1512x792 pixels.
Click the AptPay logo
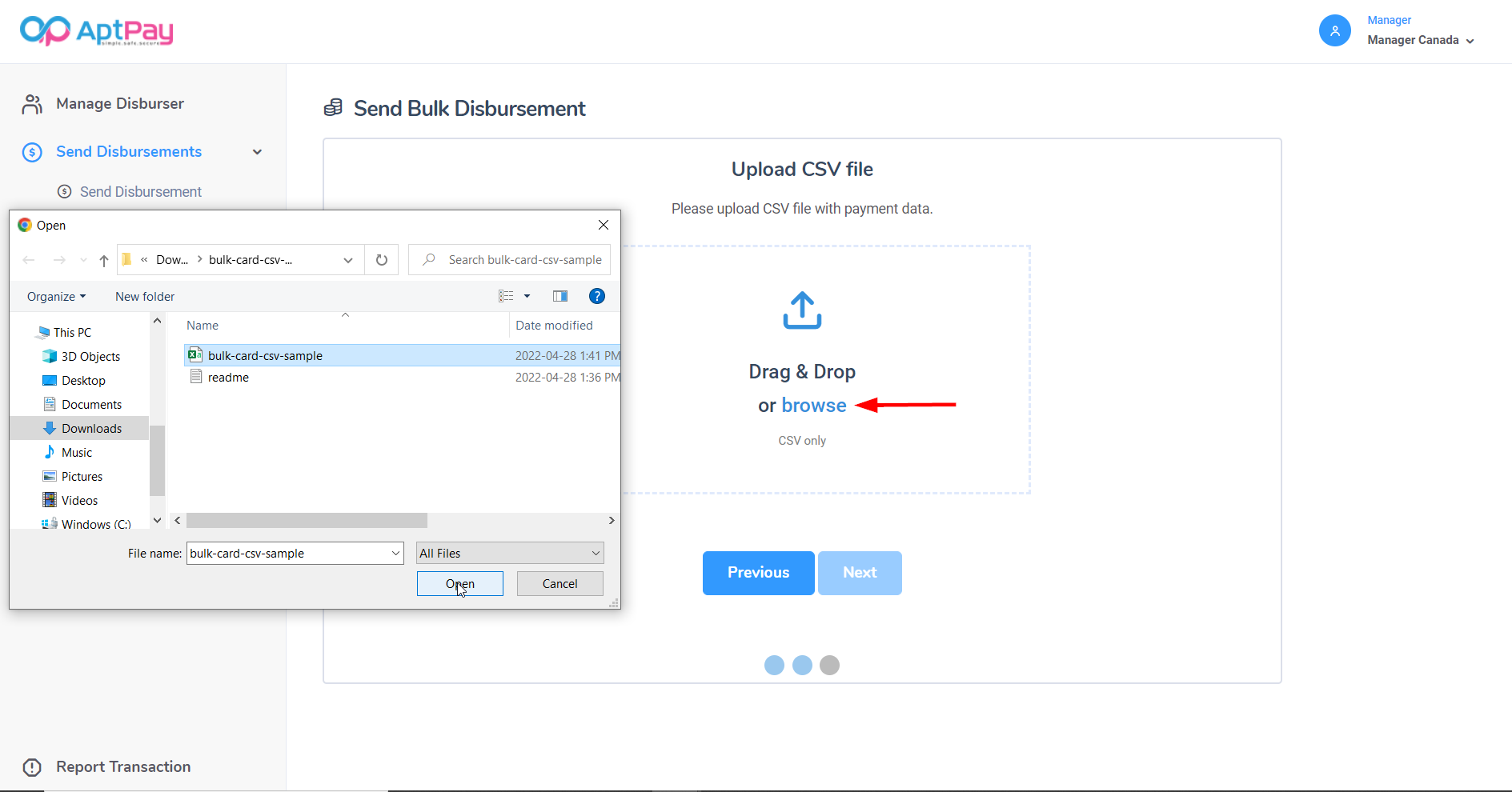(96, 30)
